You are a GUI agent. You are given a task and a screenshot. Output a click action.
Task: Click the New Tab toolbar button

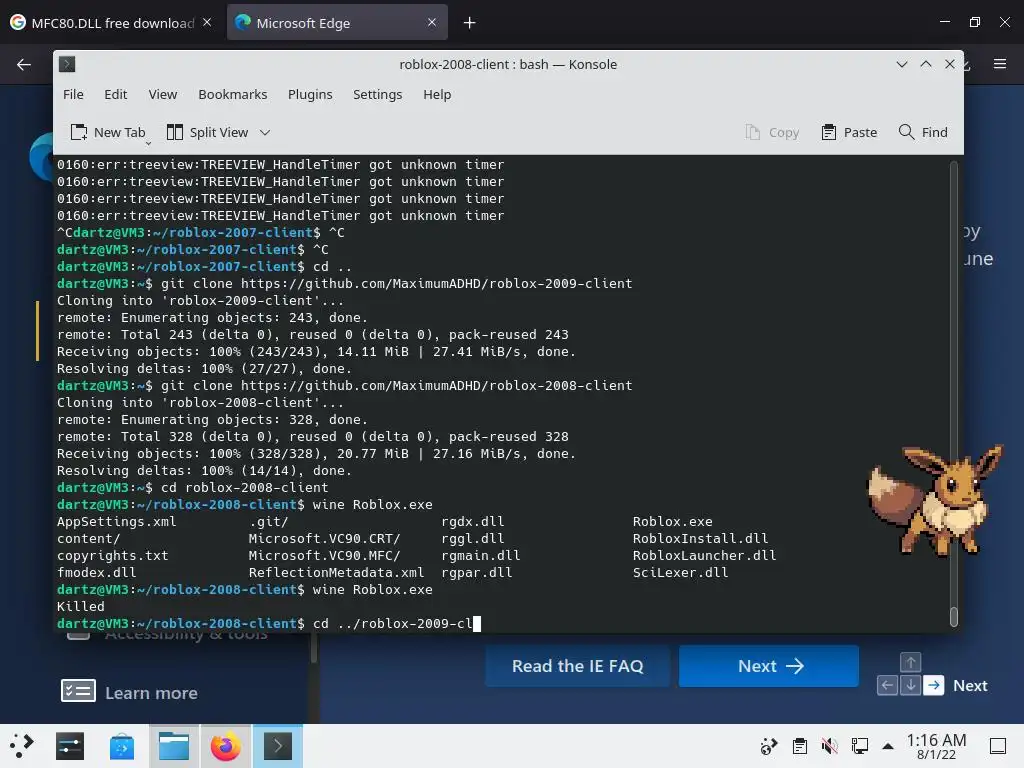pyautogui.click(x=108, y=133)
